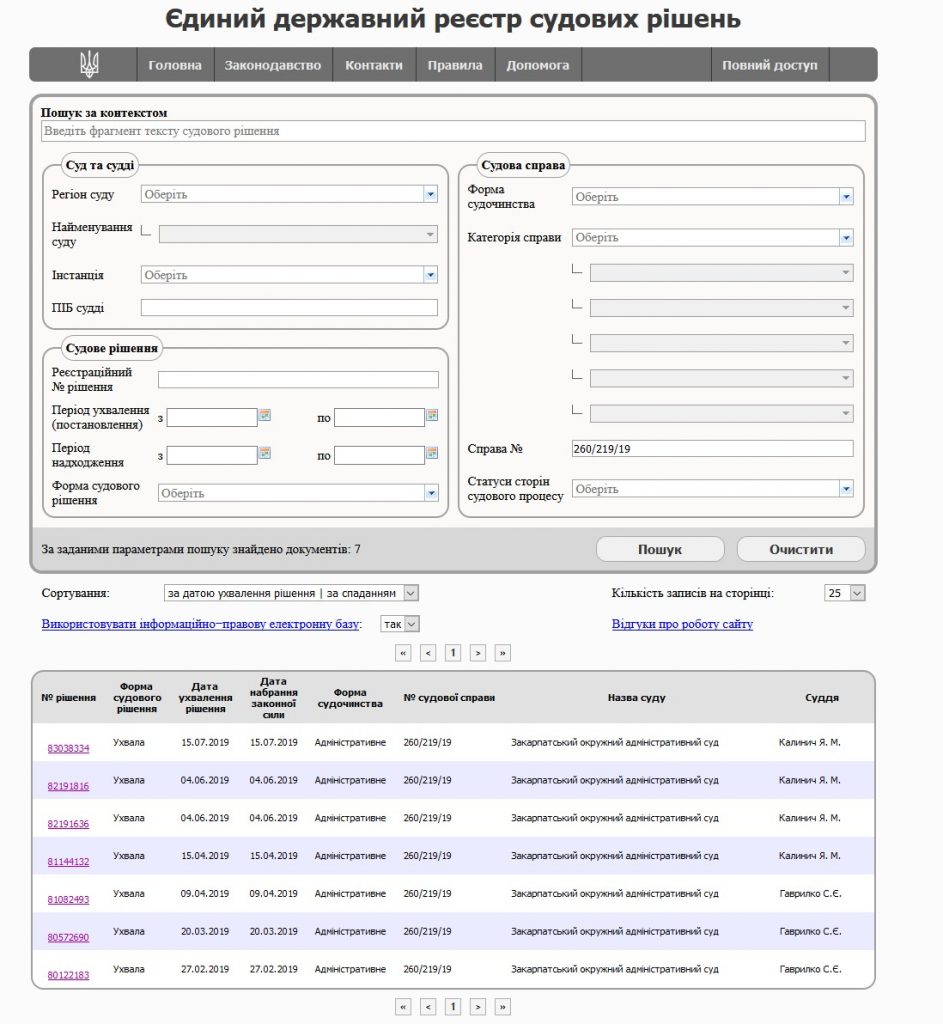Open calendar for decision period start date

265,415
